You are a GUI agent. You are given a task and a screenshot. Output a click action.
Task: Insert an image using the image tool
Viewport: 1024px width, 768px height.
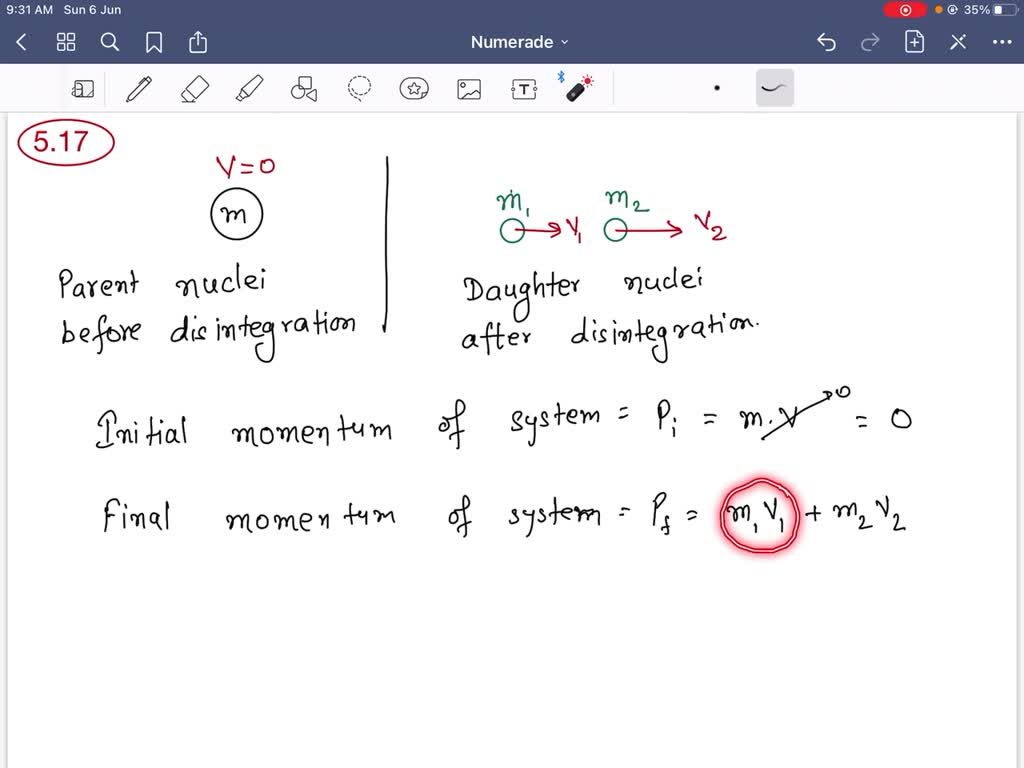pyautogui.click(x=468, y=88)
